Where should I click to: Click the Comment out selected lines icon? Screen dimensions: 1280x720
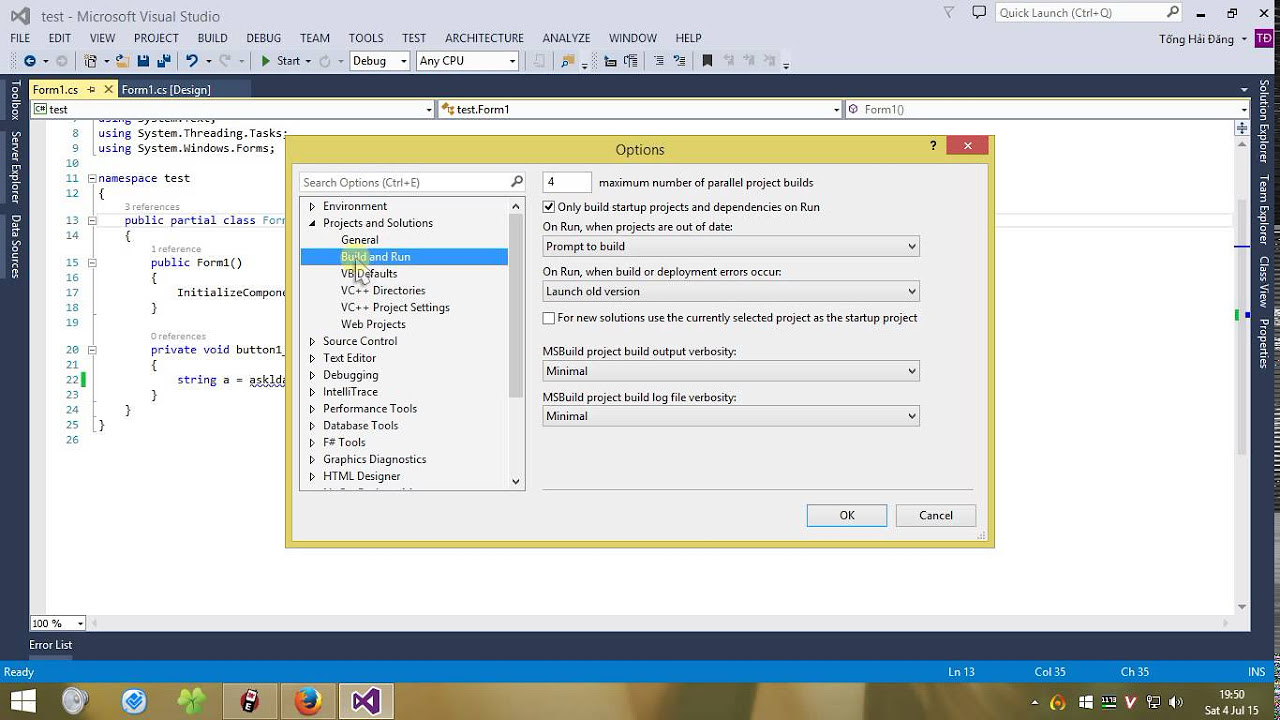[658, 61]
